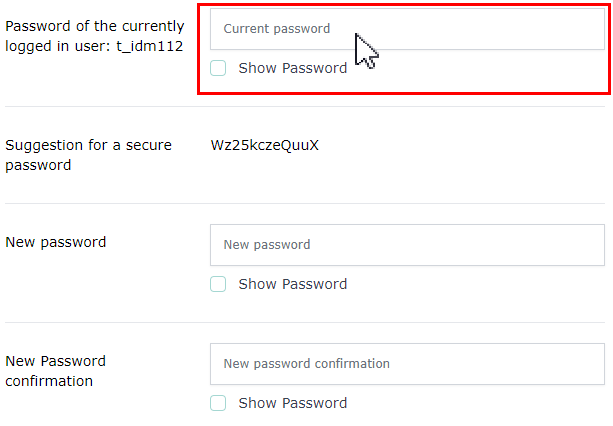Screen dimensions: 613x426
Task: Click the word 'confirmation' in the left label
Action: pos(49,381)
